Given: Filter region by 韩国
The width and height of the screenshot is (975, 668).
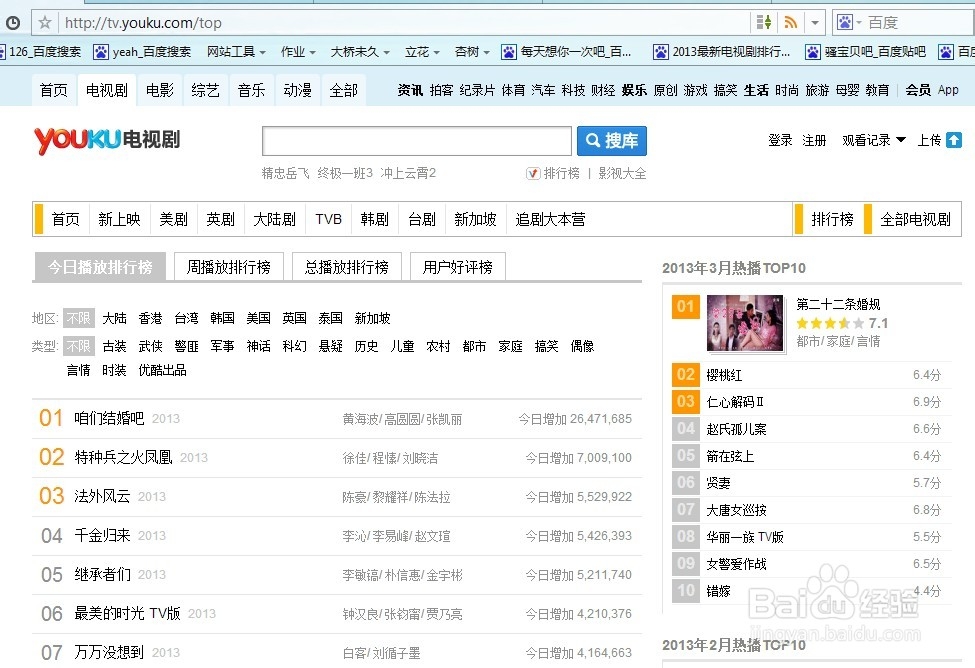Looking at the screenshot, I should coord(223,318).
